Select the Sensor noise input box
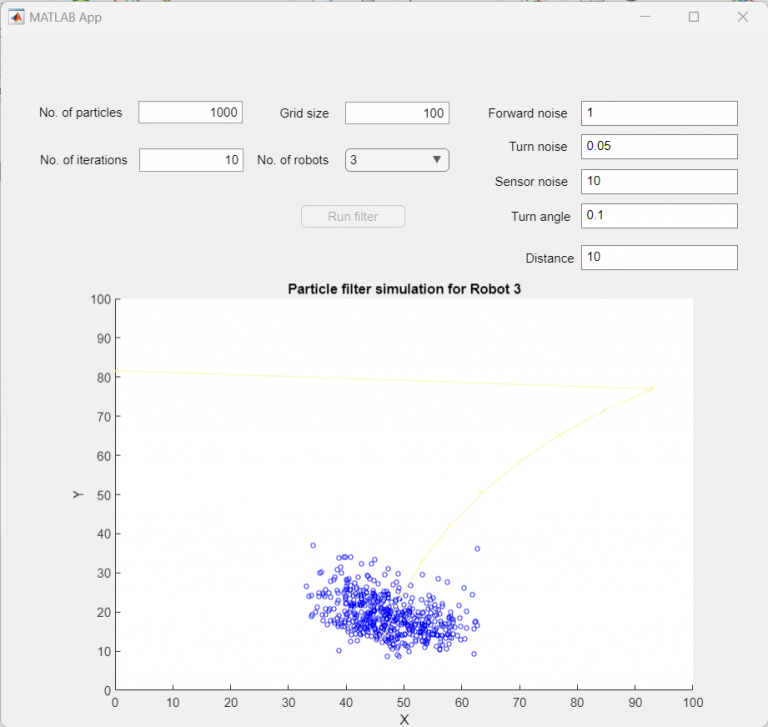 pyautogui.click(x=659, y=182)
